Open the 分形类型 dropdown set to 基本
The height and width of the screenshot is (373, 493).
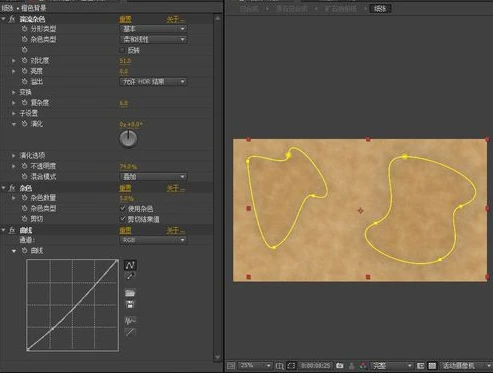[x=153, y=29]
